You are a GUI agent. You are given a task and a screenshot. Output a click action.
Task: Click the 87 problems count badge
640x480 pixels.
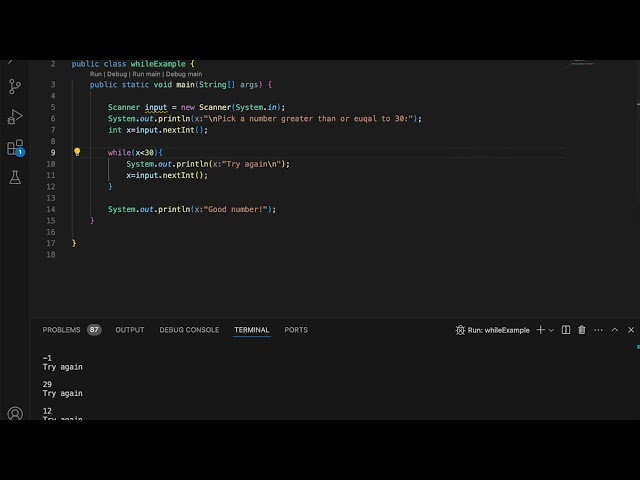pos(94,329)
